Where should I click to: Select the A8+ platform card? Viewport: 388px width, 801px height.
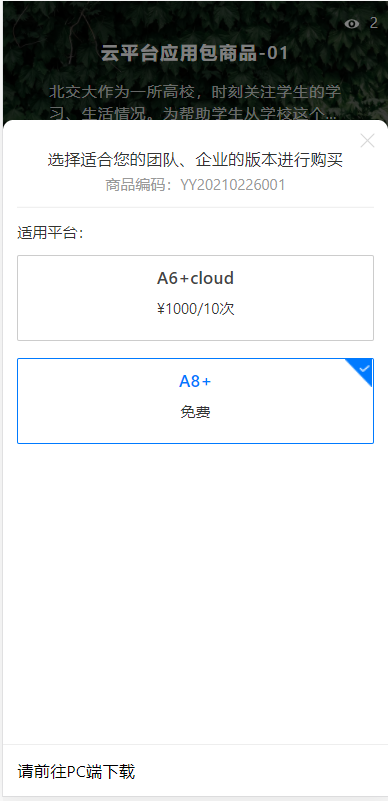click(196, 401)
